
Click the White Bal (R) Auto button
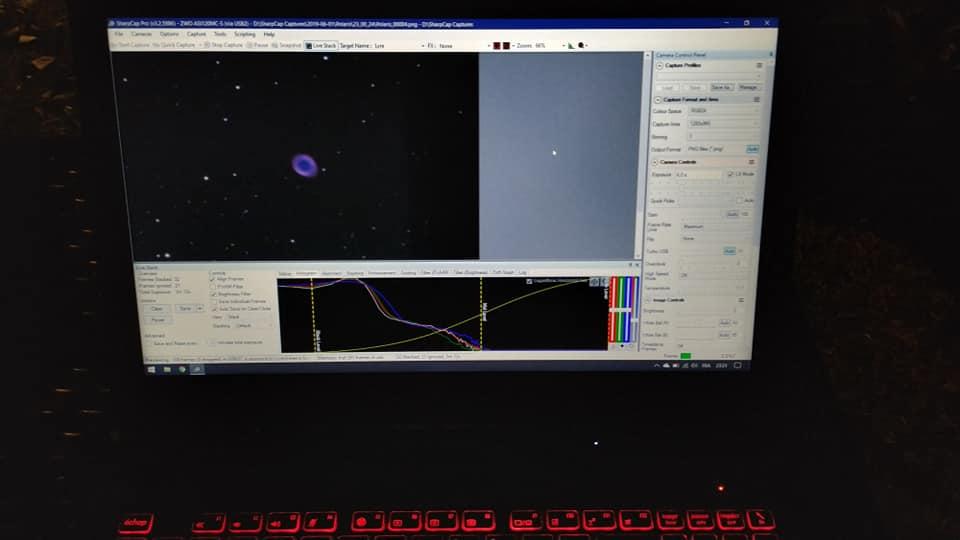coord(724,323)
